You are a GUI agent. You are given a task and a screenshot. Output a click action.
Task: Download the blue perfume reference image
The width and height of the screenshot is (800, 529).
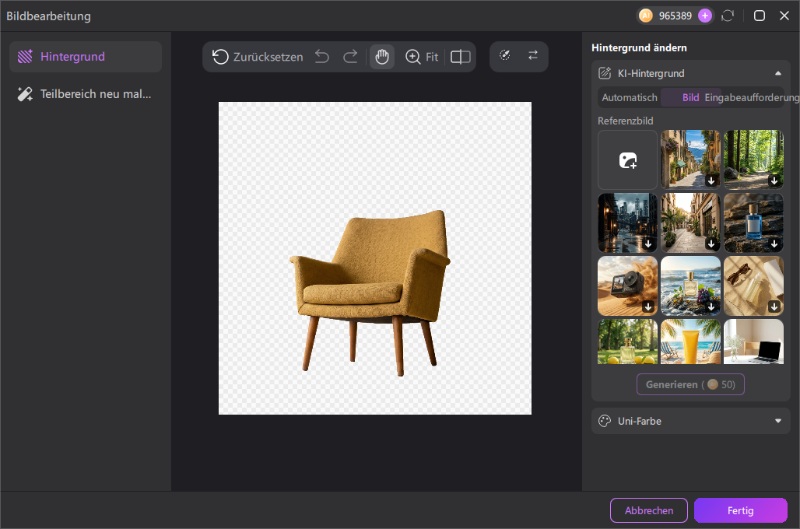[774, 244]
